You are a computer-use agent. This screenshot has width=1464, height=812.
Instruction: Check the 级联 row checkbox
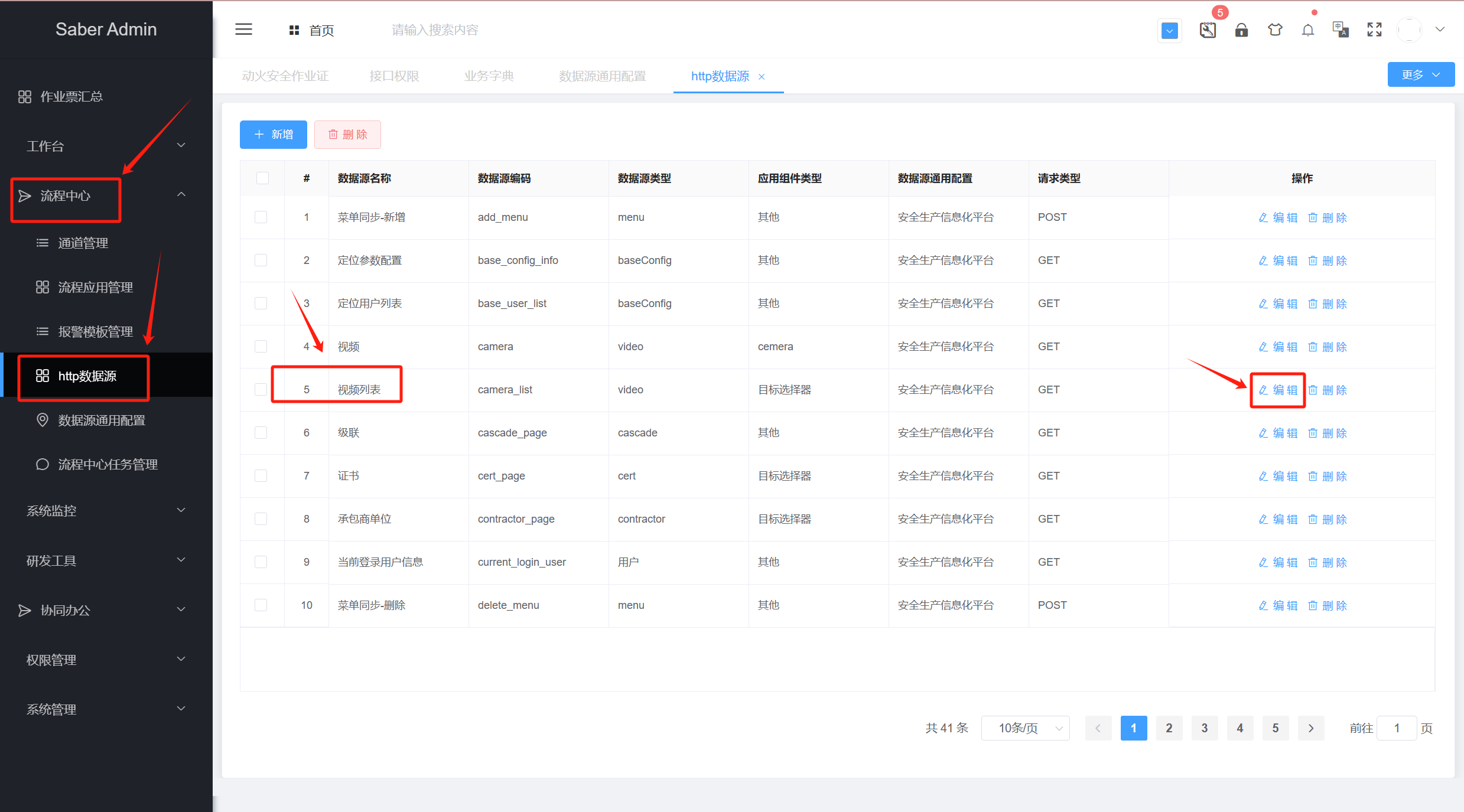click(261, 432)
